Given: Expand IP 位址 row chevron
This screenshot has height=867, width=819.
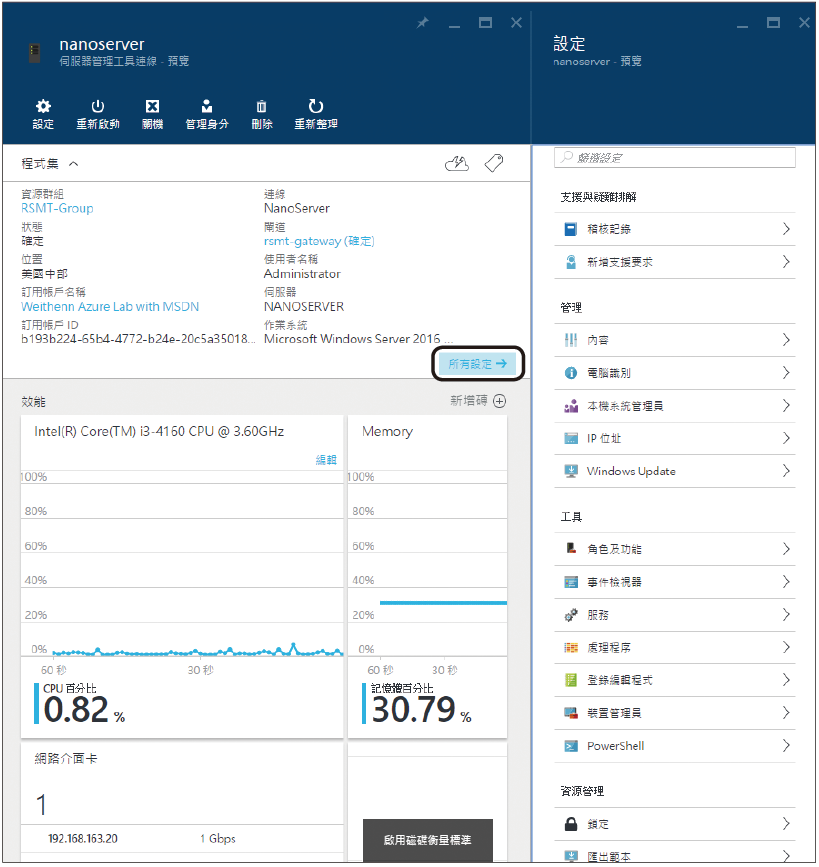Looking at the screenshot, I should coord(786,438).
